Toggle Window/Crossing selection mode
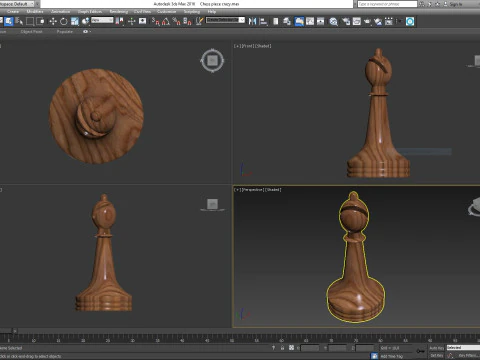Image resolution: width=480 pixels, height=360 pixels. coord(40,21)
